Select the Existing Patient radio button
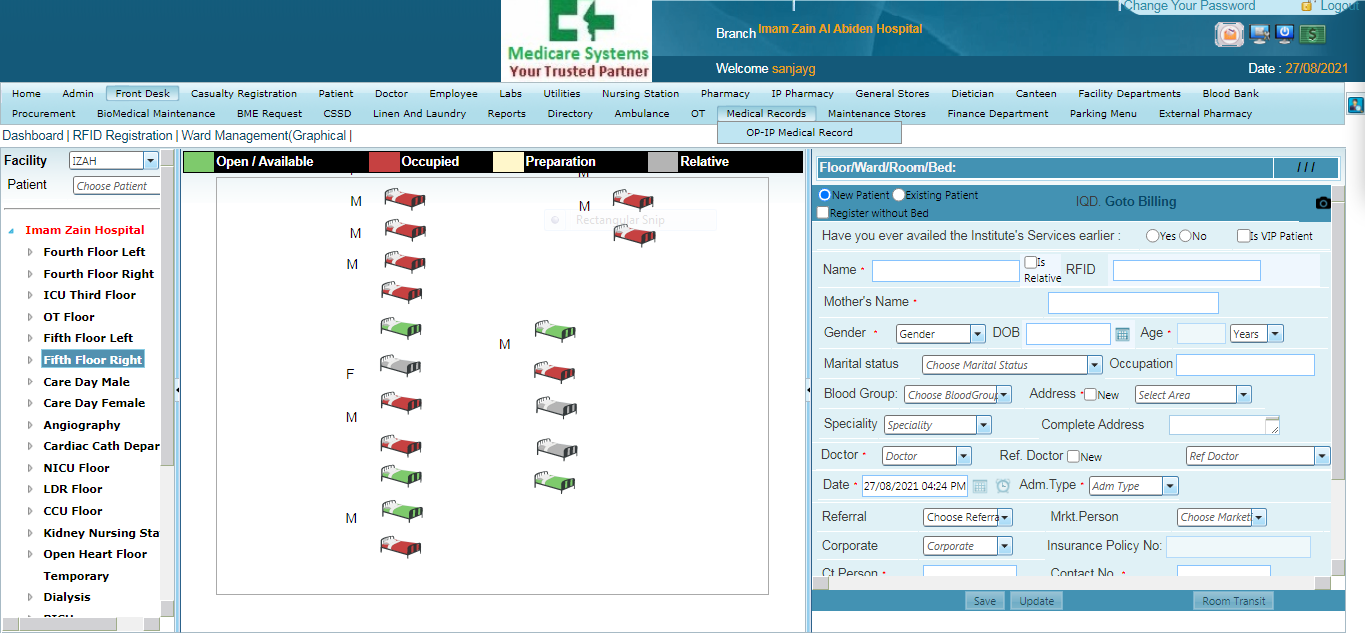The width and height of the screenshot is (1365, 633). click(x=899, y=195)
